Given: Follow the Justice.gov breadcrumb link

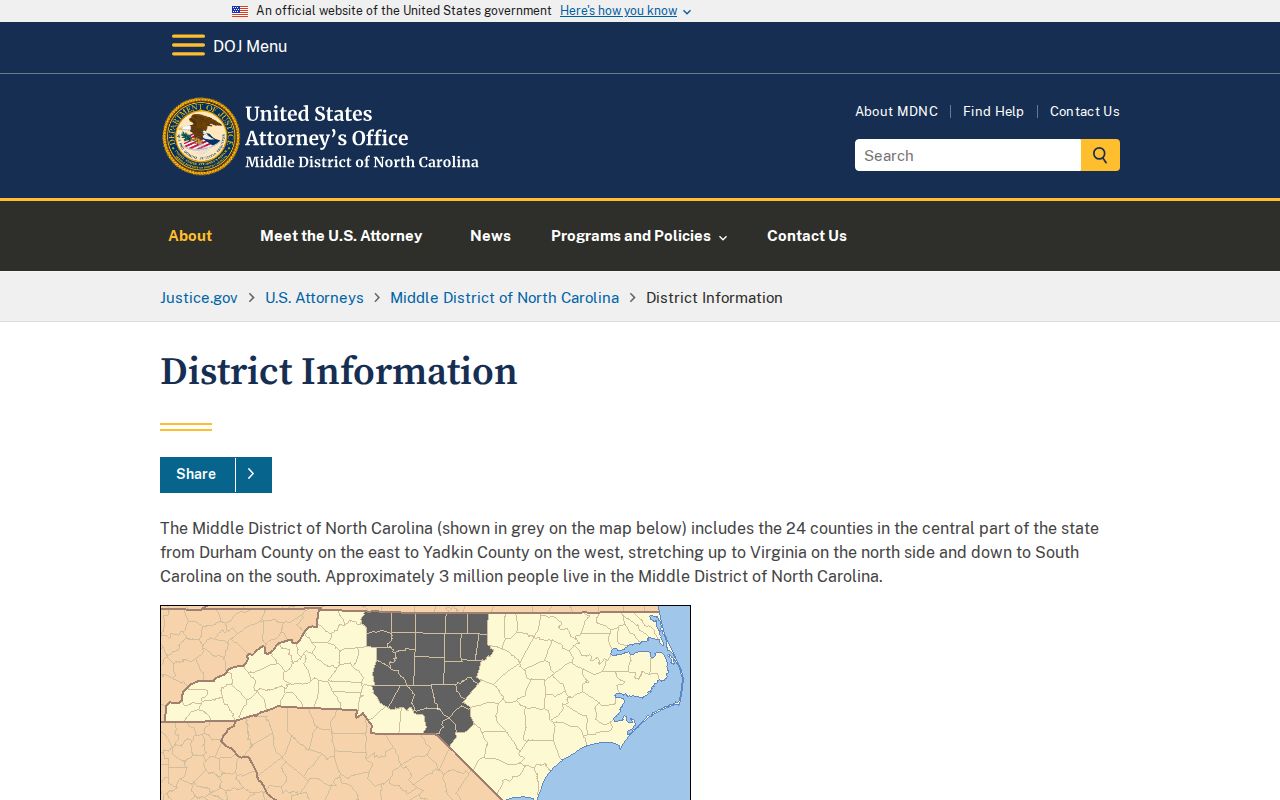Looking at the screenshot, I should pyautogui.click(x=199, y=297).
